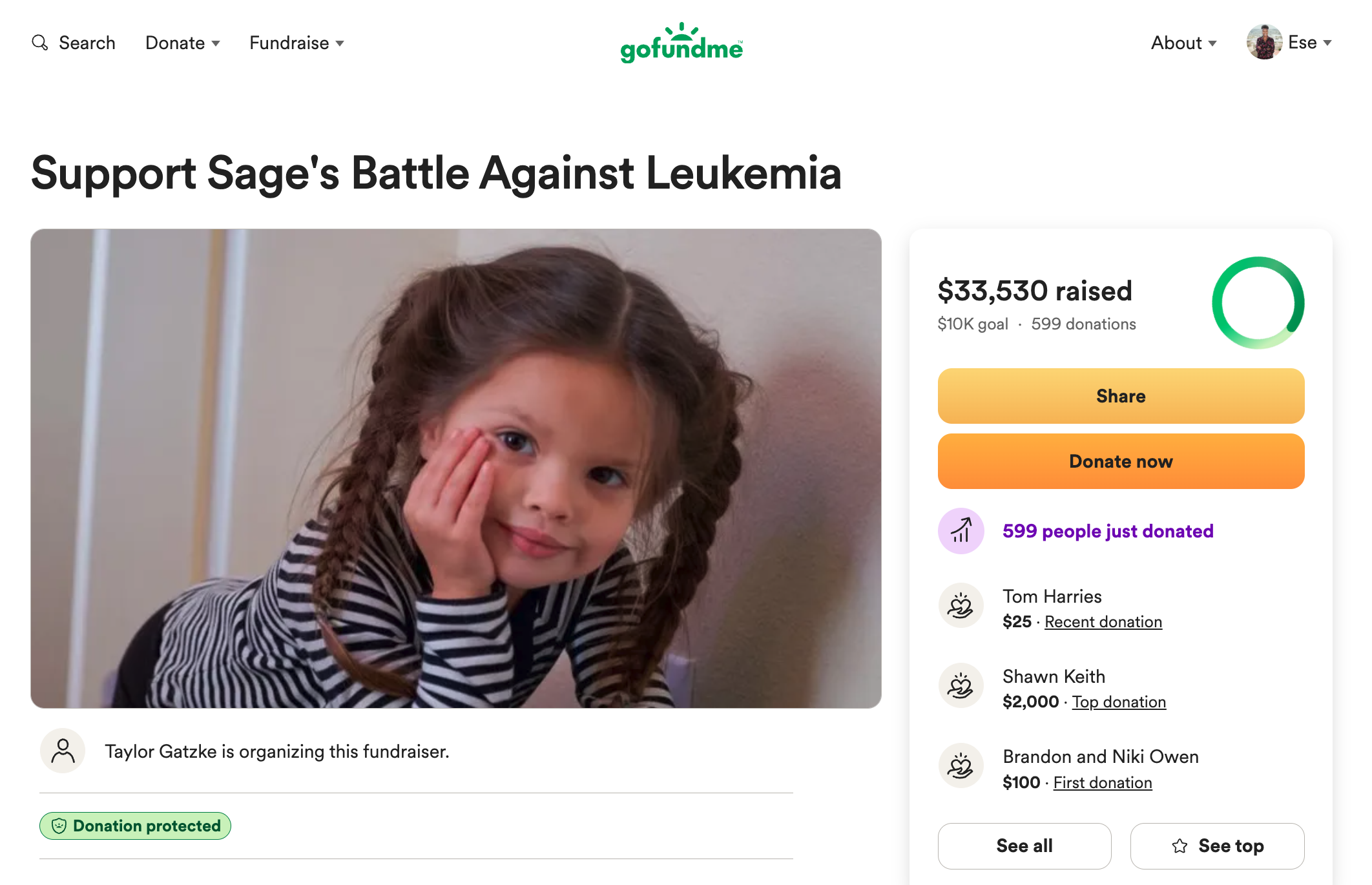This screenshot has height=885, width=1372.
Task: Click the fundraiser photo of Sage
Action: coord(455,468)
